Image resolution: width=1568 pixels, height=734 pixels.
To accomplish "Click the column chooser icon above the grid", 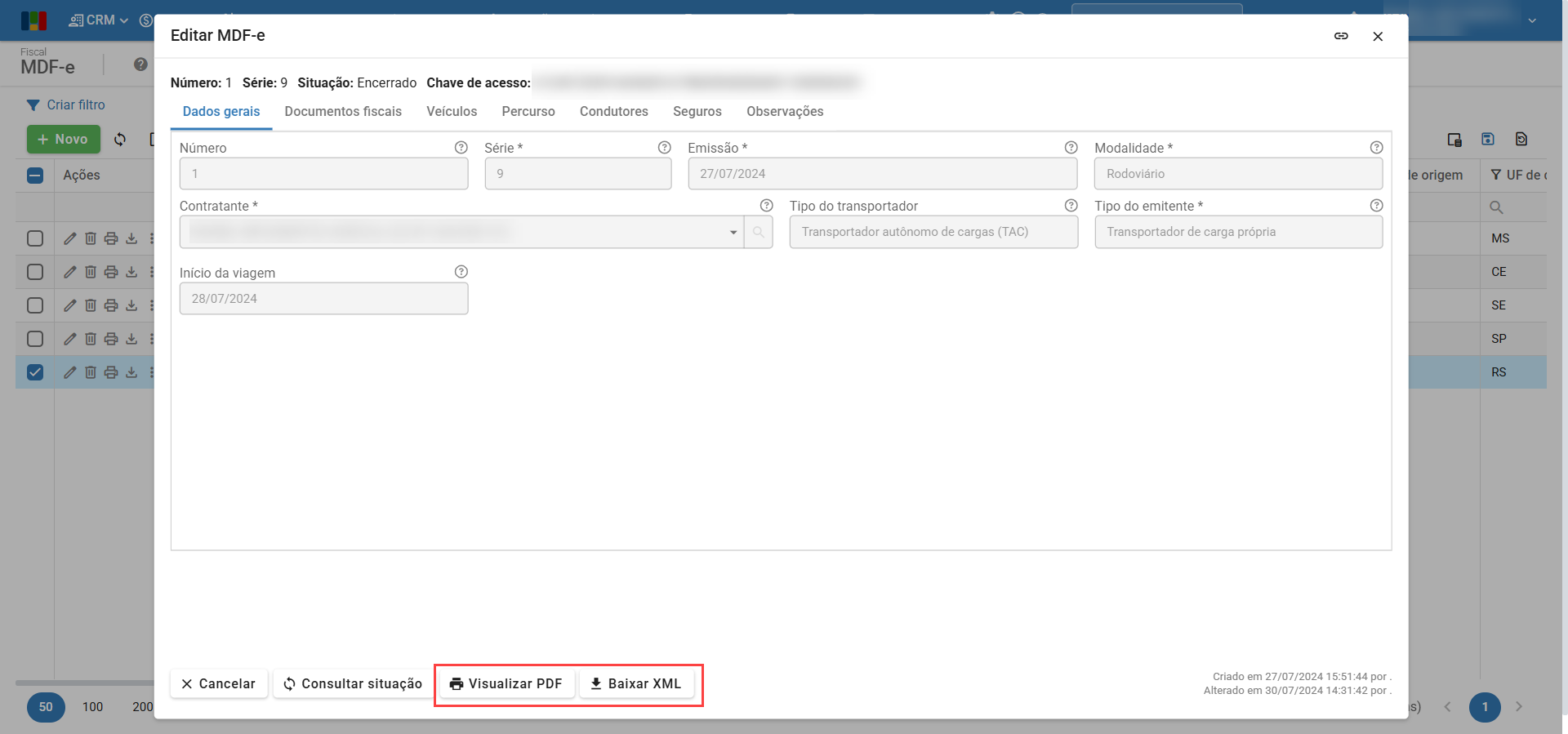I will point(1454,140).
